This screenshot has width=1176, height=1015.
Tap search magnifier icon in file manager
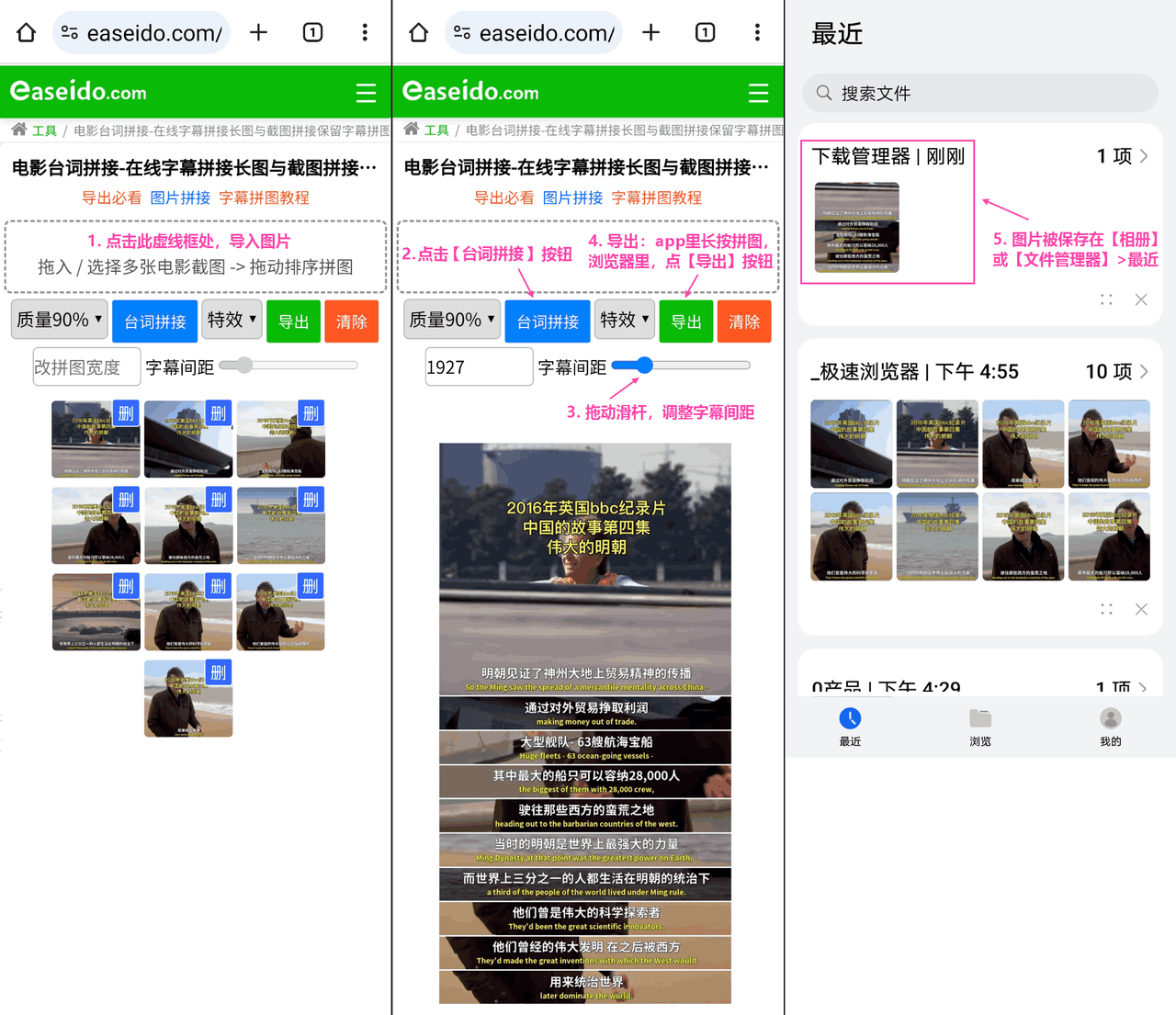point(824,93)
